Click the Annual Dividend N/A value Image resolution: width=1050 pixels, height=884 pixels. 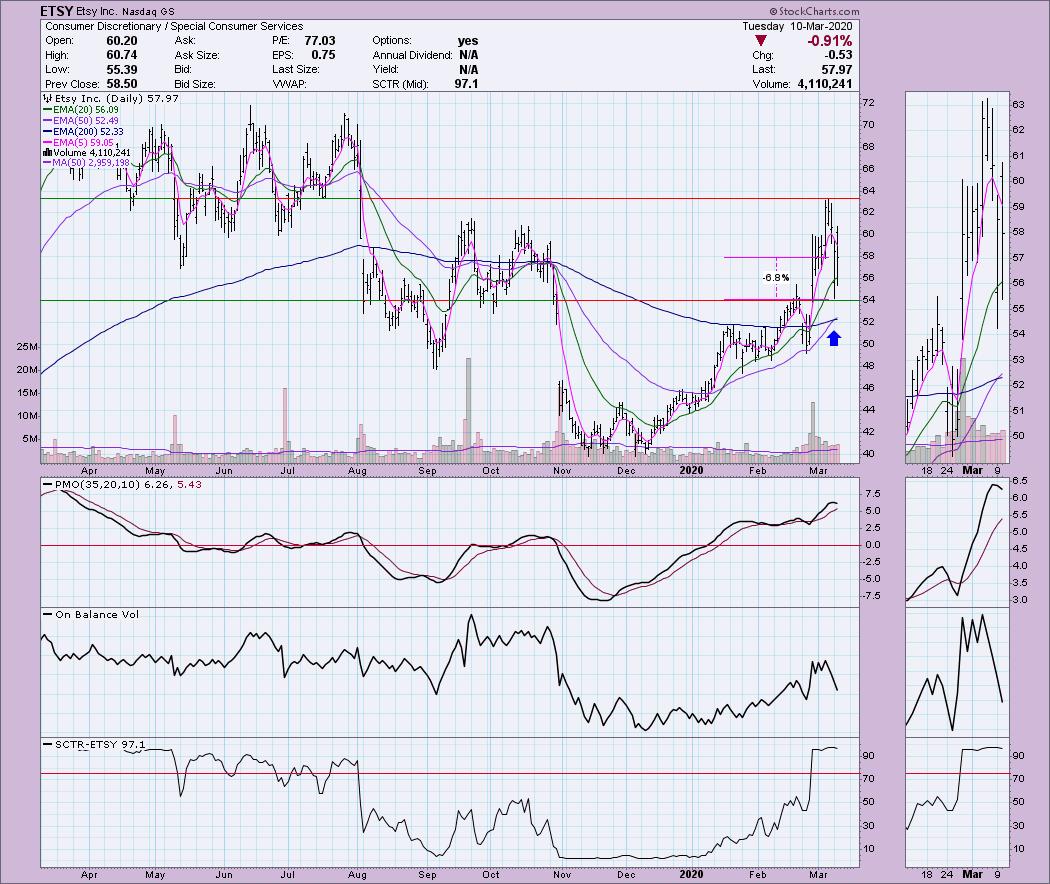pyautogui.click(x=469, y=55)
